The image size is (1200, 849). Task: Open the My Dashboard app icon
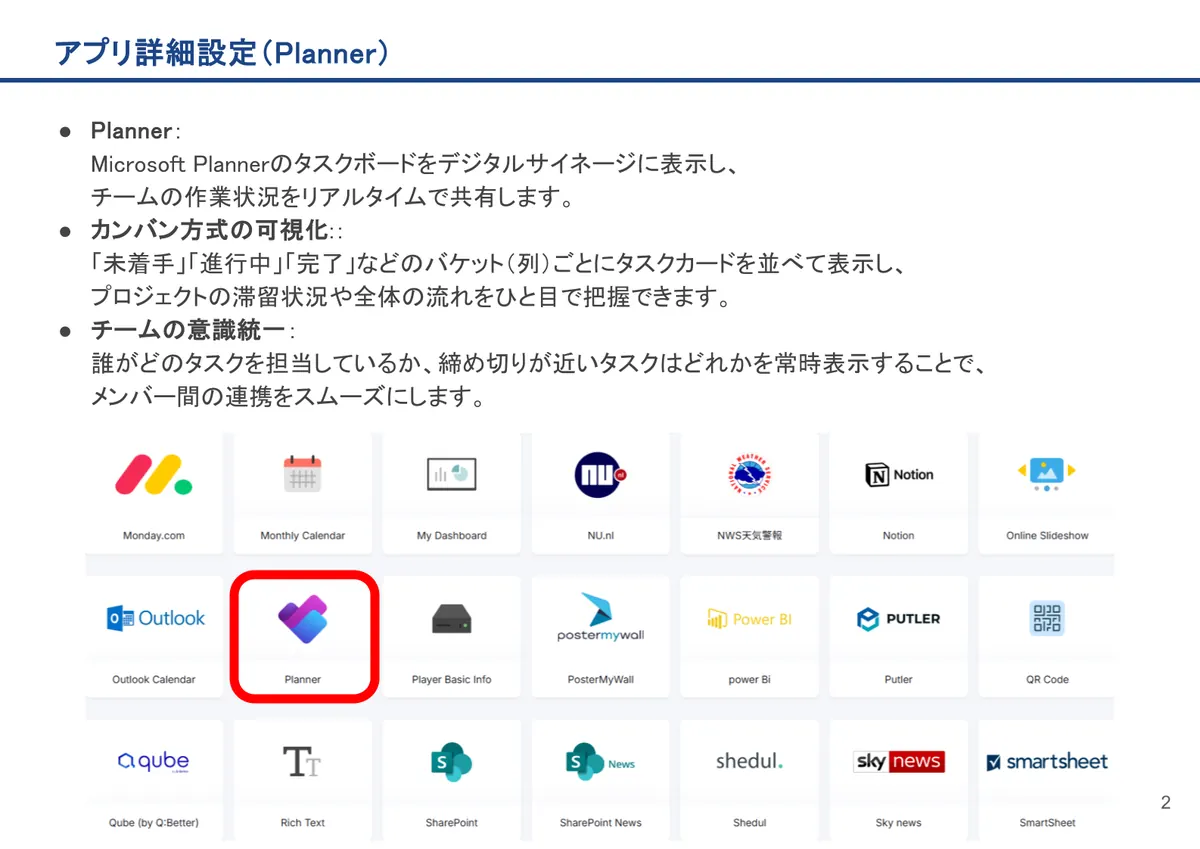[x=451, y=474]
